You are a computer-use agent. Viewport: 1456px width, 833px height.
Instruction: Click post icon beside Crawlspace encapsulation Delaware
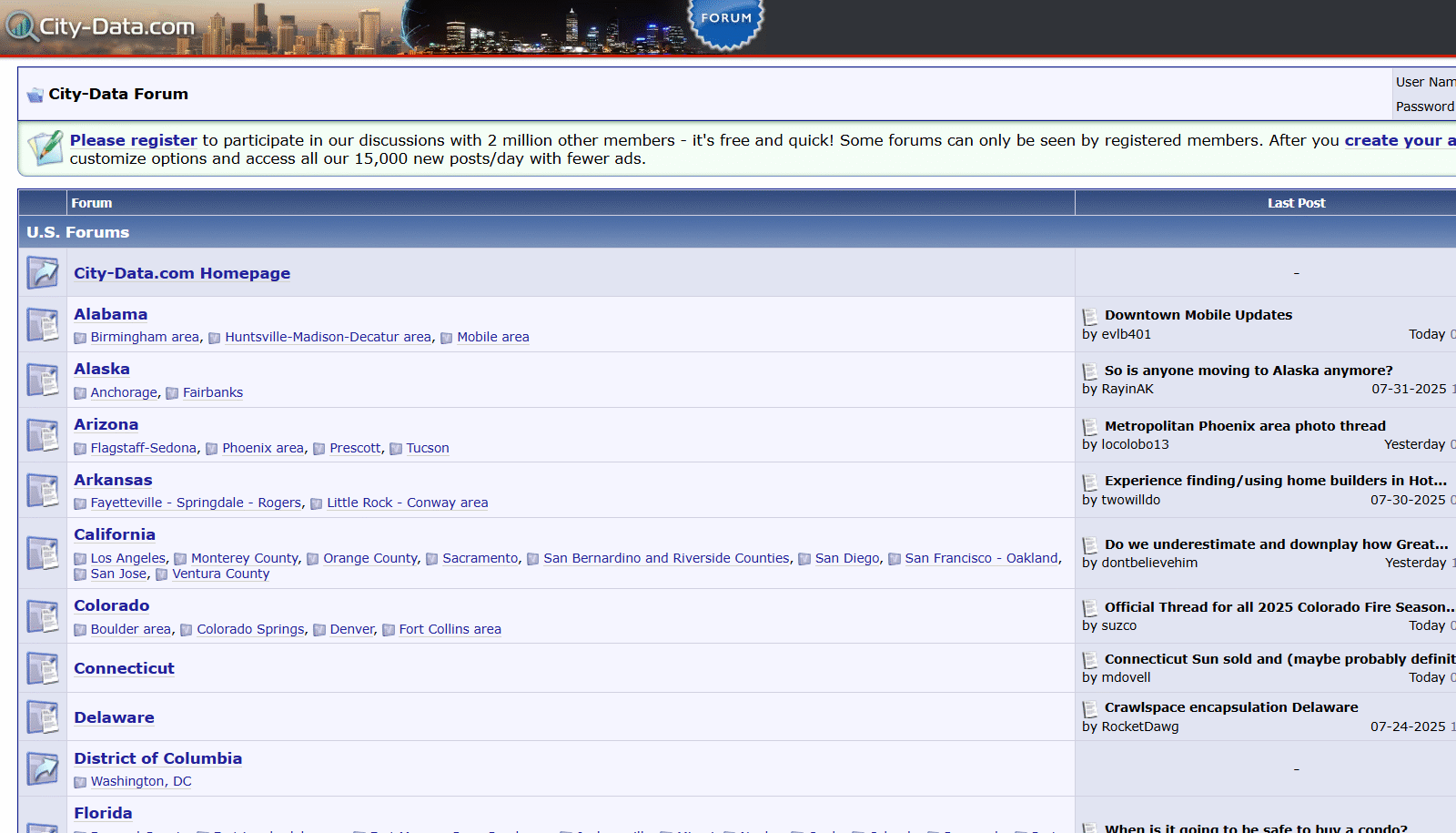coord(1090,709)
